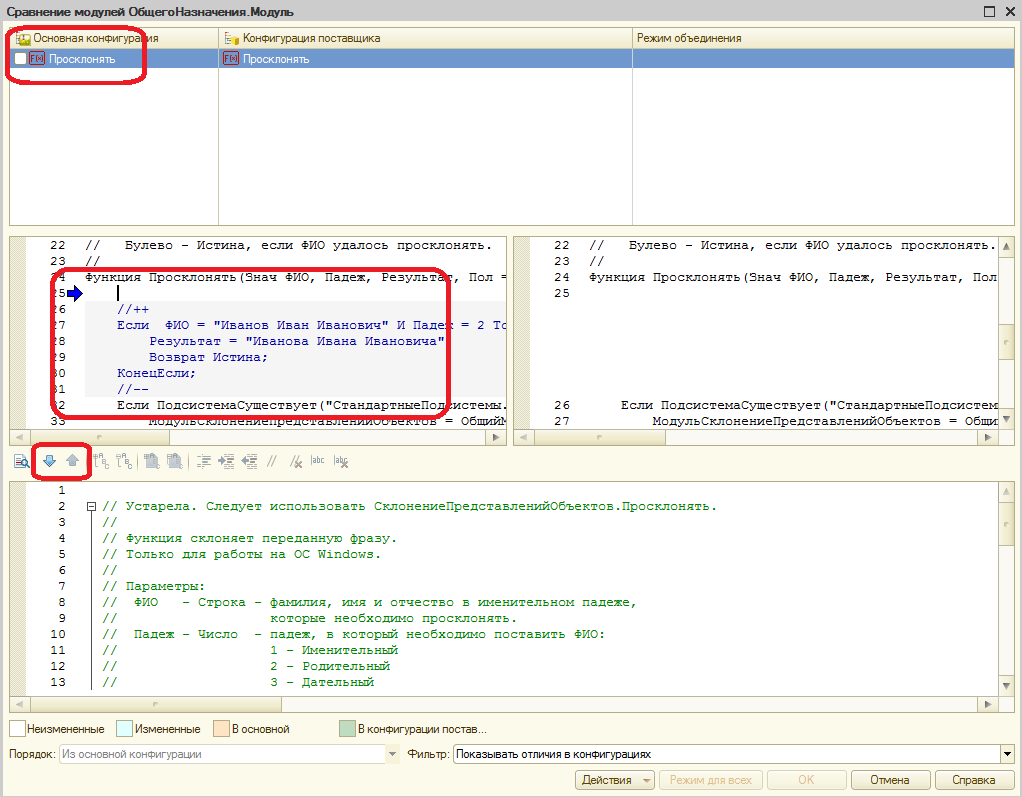The height and width of the screenshot is (797, 1022).
Task: Click '// Функция склоняет переданную фразу.' line
Action: (x=250, y=538)
